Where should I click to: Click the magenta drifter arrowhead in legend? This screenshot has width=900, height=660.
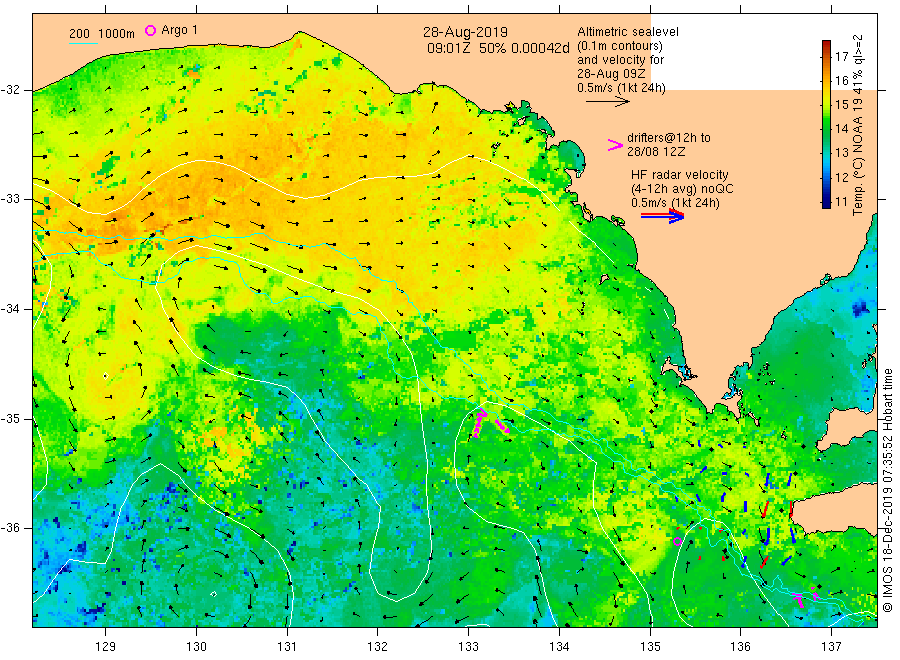click(x=615, y=145)
